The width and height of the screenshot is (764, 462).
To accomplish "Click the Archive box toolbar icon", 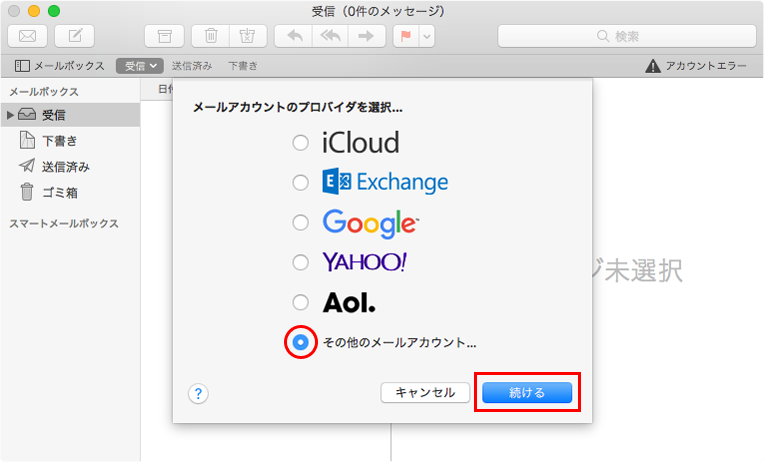I will (165, 36).
